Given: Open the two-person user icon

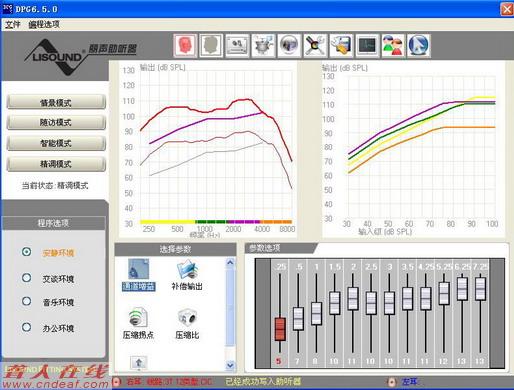Looking at the screenshot, I should point(393,45).
